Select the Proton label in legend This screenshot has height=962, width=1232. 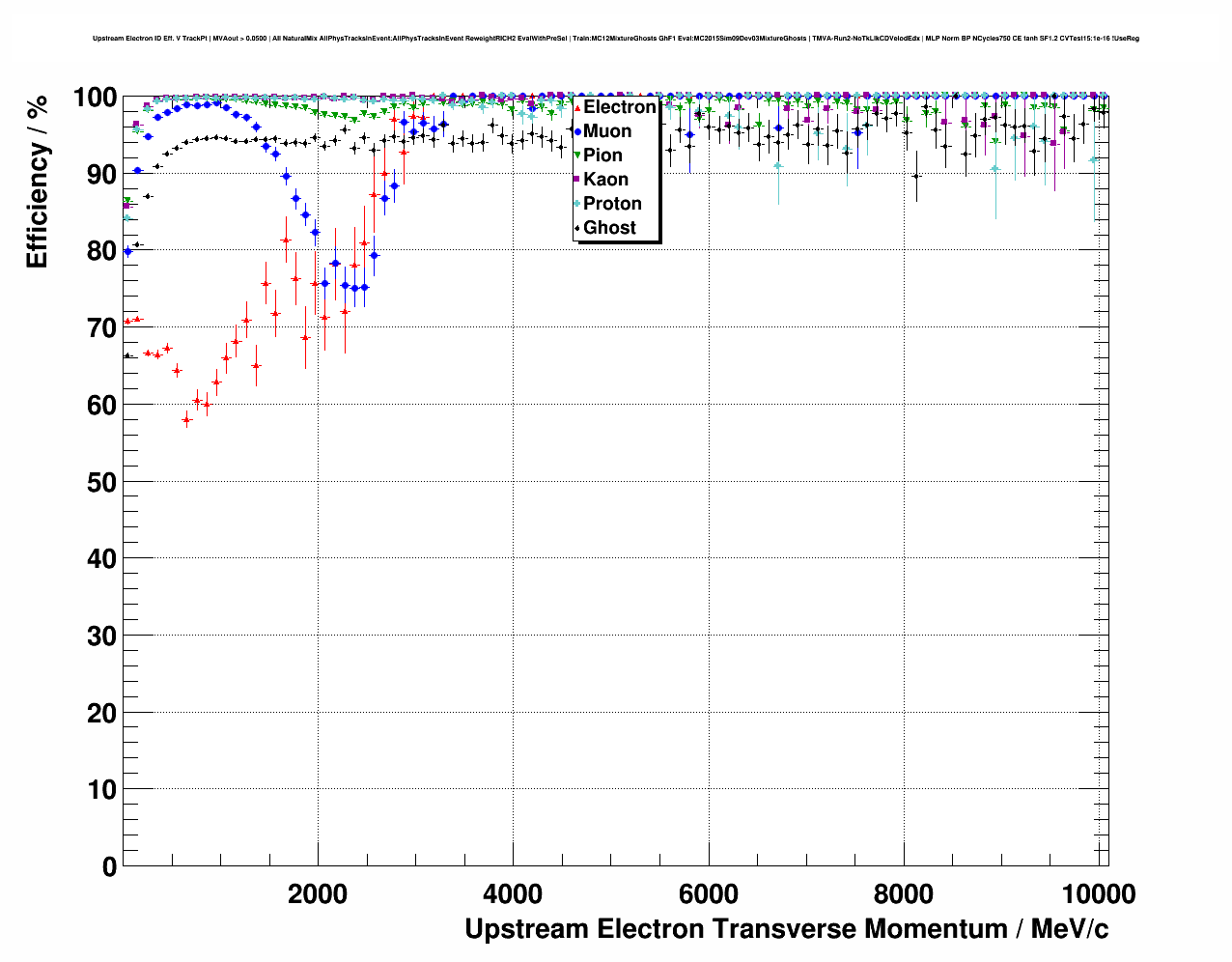tap(612, 204)
